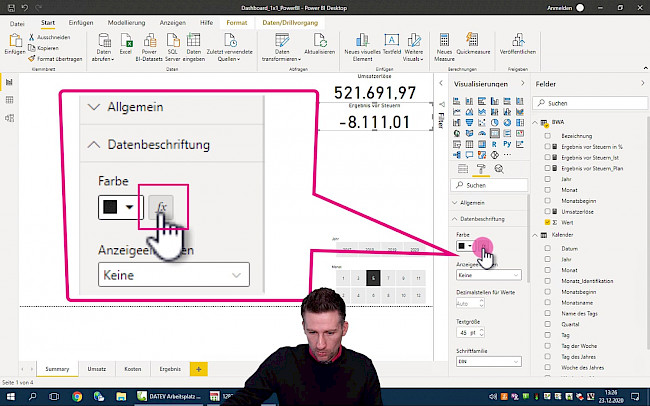
Task: Switch to Model view in left sidebar
Action: pos(9,118)
